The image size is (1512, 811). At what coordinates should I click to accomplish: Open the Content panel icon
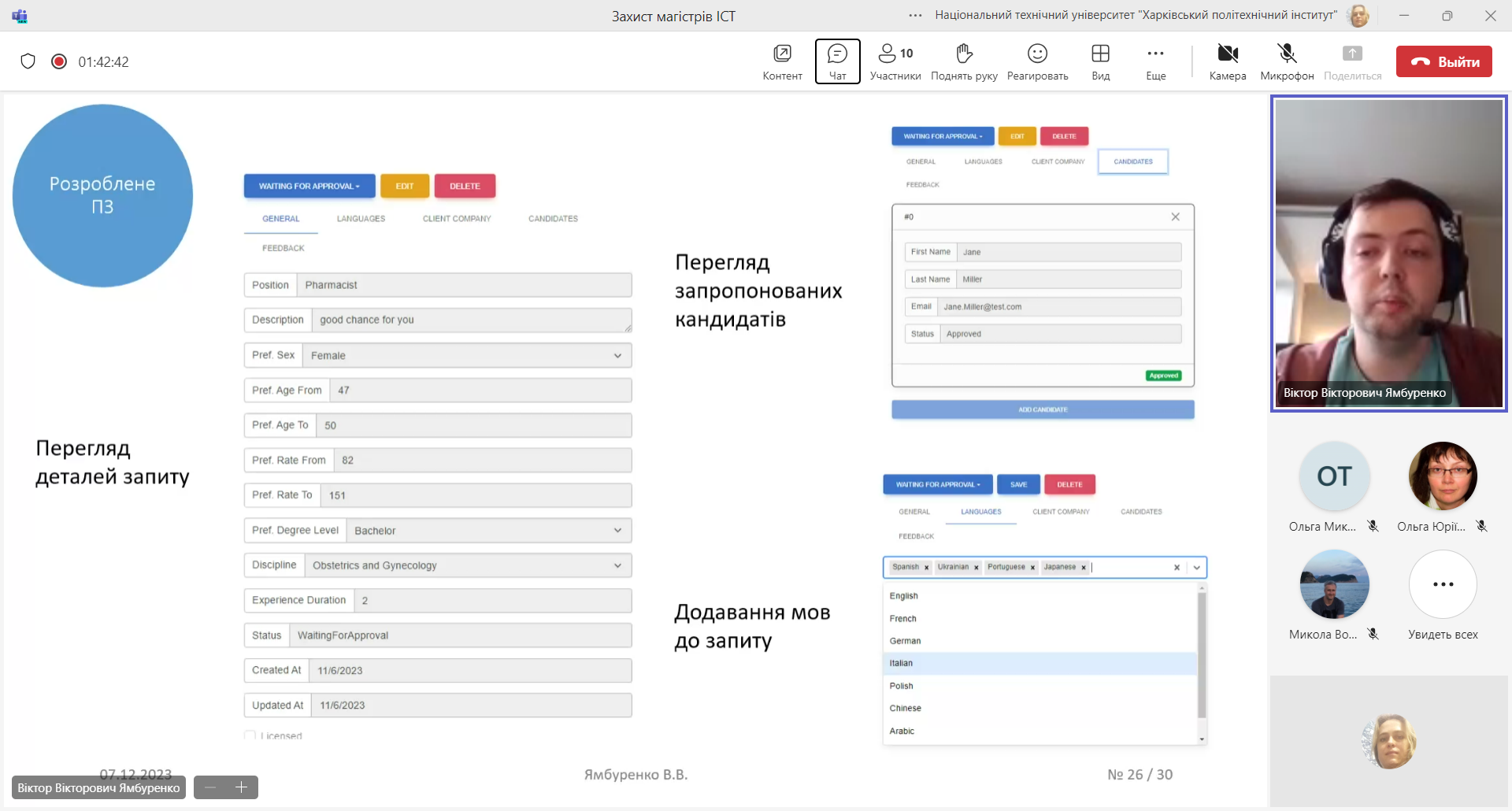pyautogui.click(x=782, y=54)
